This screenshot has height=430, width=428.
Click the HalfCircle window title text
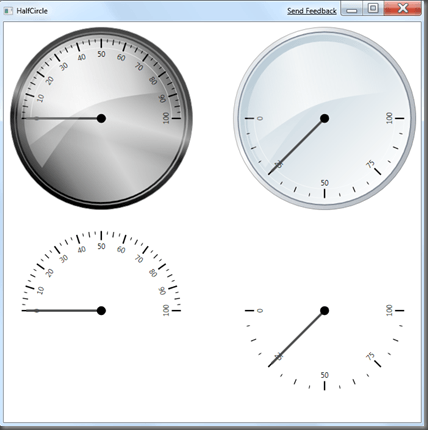(32, 11)
